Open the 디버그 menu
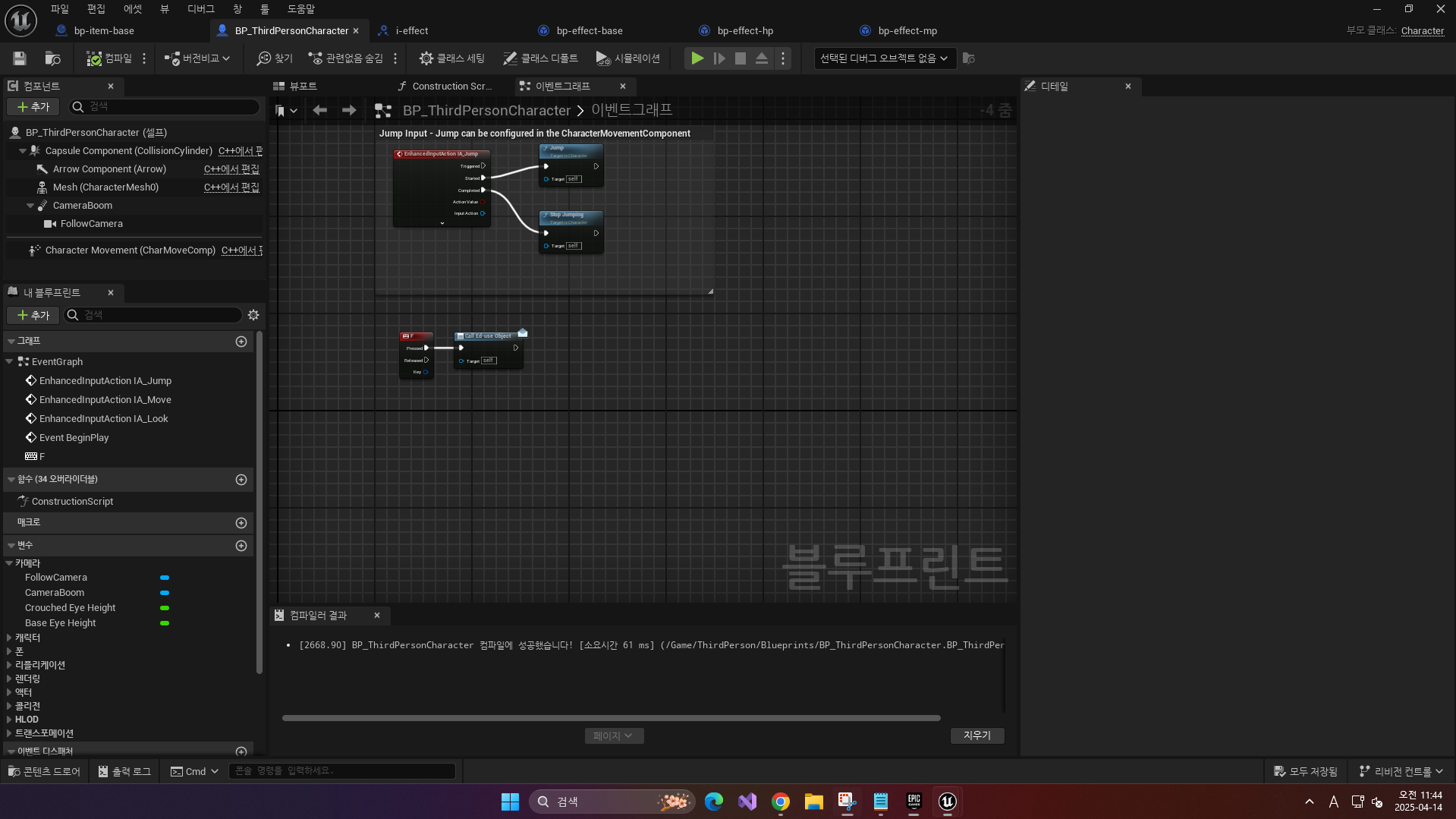This screenshot has height=819, width=1456. click(x=201, y=9)
